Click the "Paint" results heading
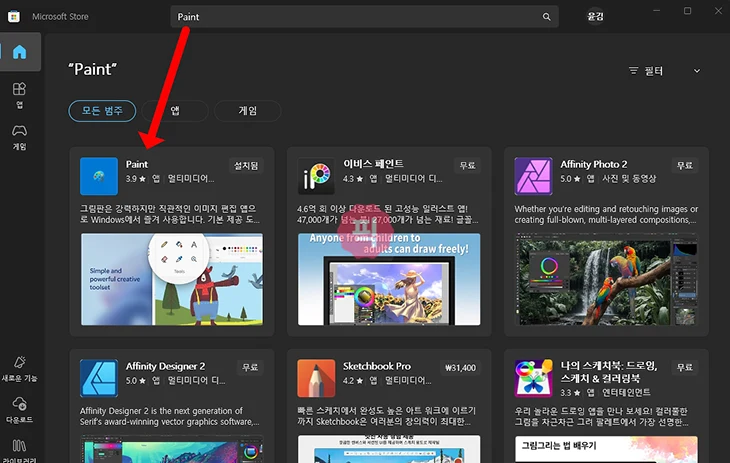The height and width of the screenshot is (463, 730). 93,69
